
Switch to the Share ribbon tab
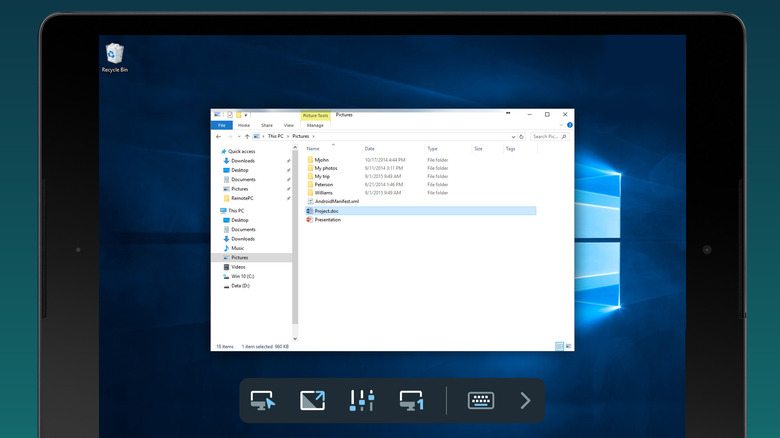coord(267,125)
